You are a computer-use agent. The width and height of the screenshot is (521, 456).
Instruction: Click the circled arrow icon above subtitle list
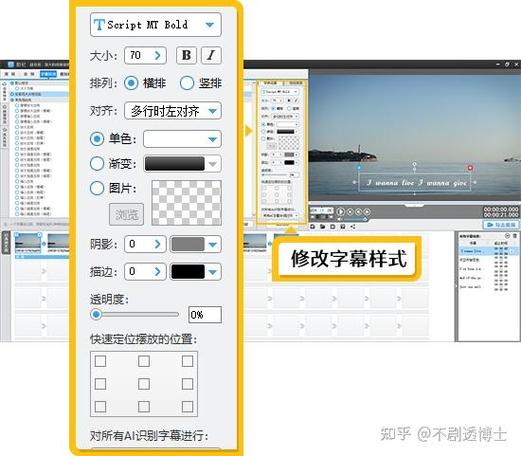507,236
